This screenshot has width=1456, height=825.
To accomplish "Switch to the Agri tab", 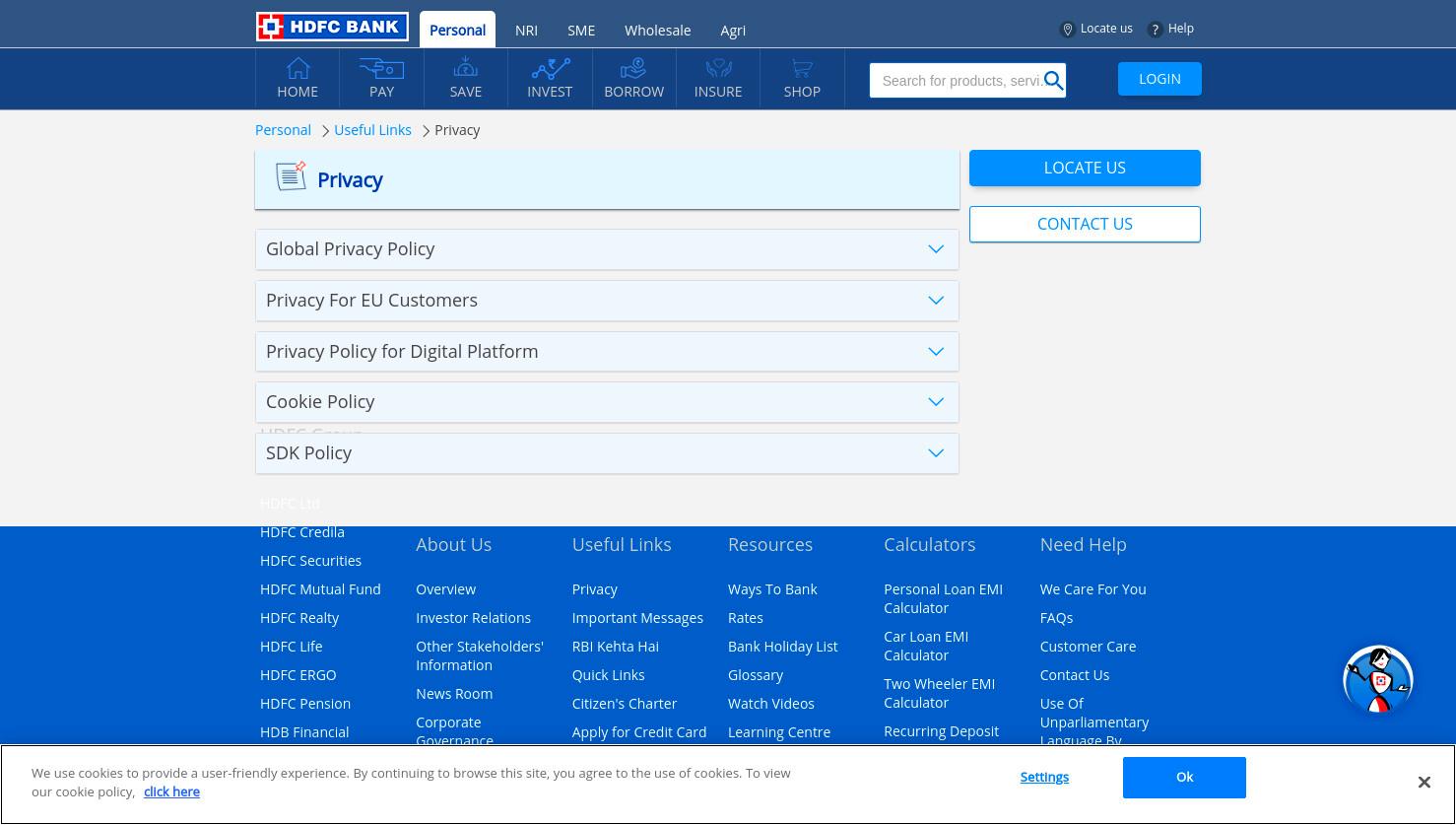I will click(x=733, y=31).
